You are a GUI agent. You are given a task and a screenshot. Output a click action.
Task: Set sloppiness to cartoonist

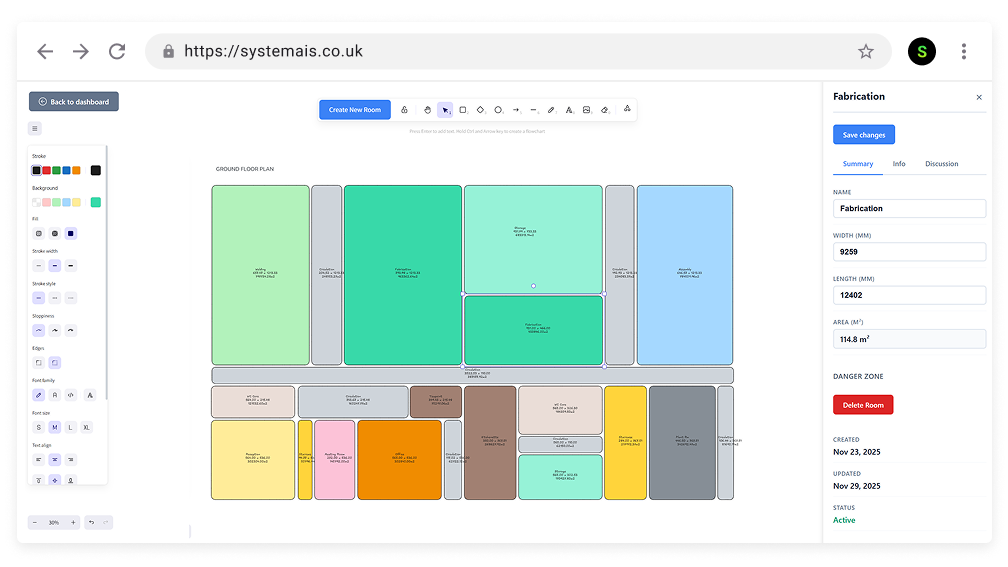coord(71,330)
